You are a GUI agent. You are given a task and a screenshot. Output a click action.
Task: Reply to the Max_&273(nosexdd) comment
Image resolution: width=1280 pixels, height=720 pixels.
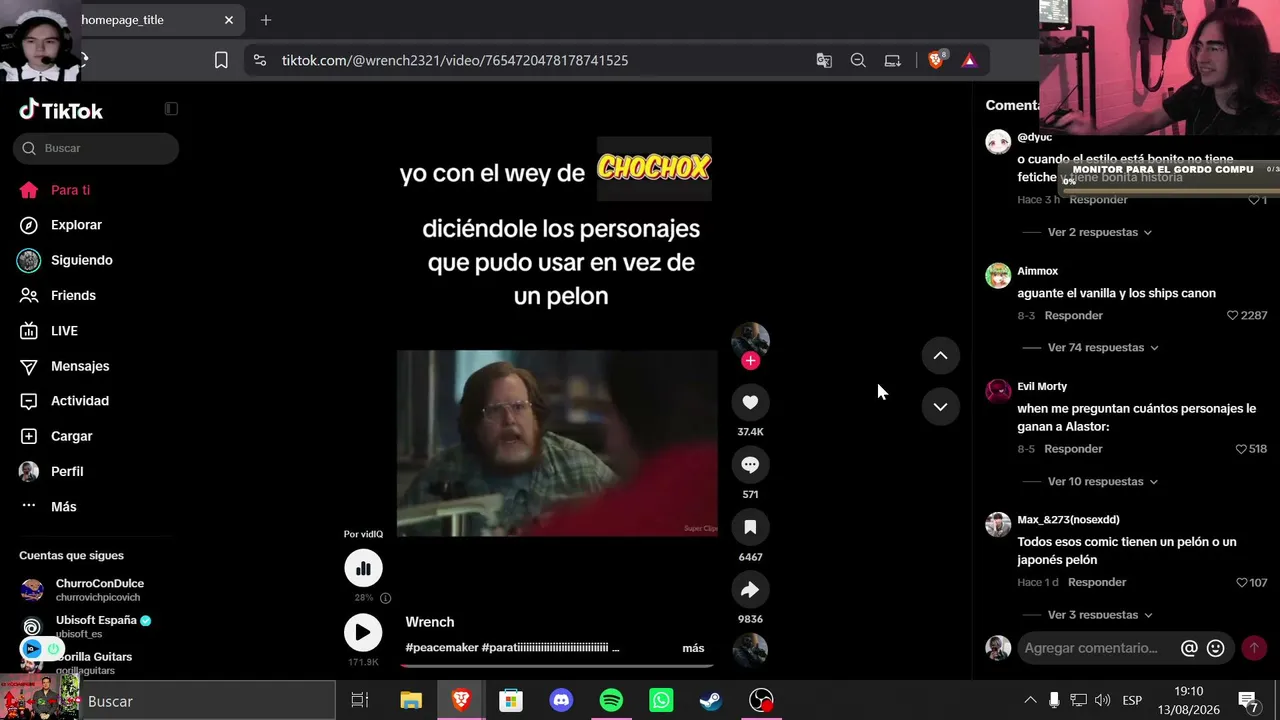(1096, 582)
